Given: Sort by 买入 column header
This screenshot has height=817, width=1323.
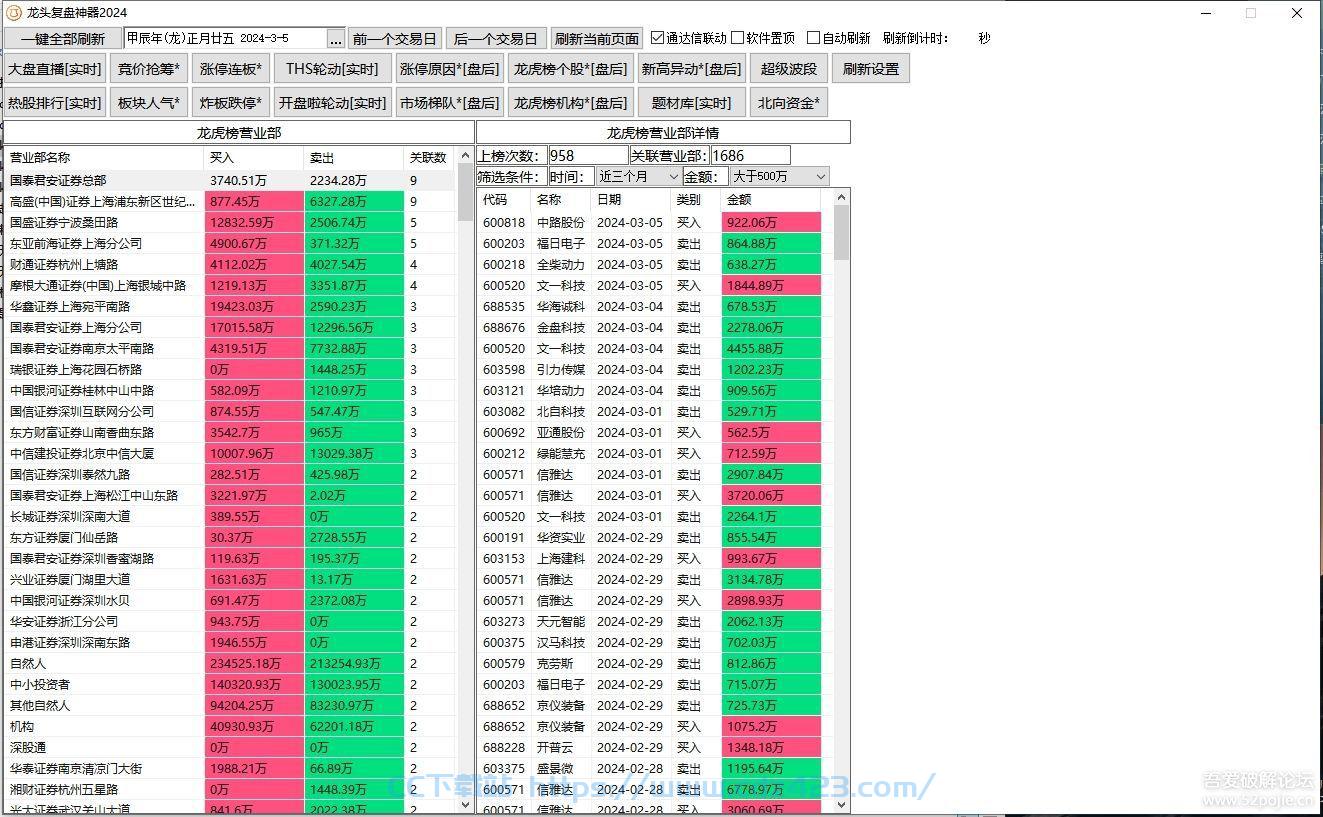Looking at the screenshot, I should pyautogui.click(x=254, y=158).
